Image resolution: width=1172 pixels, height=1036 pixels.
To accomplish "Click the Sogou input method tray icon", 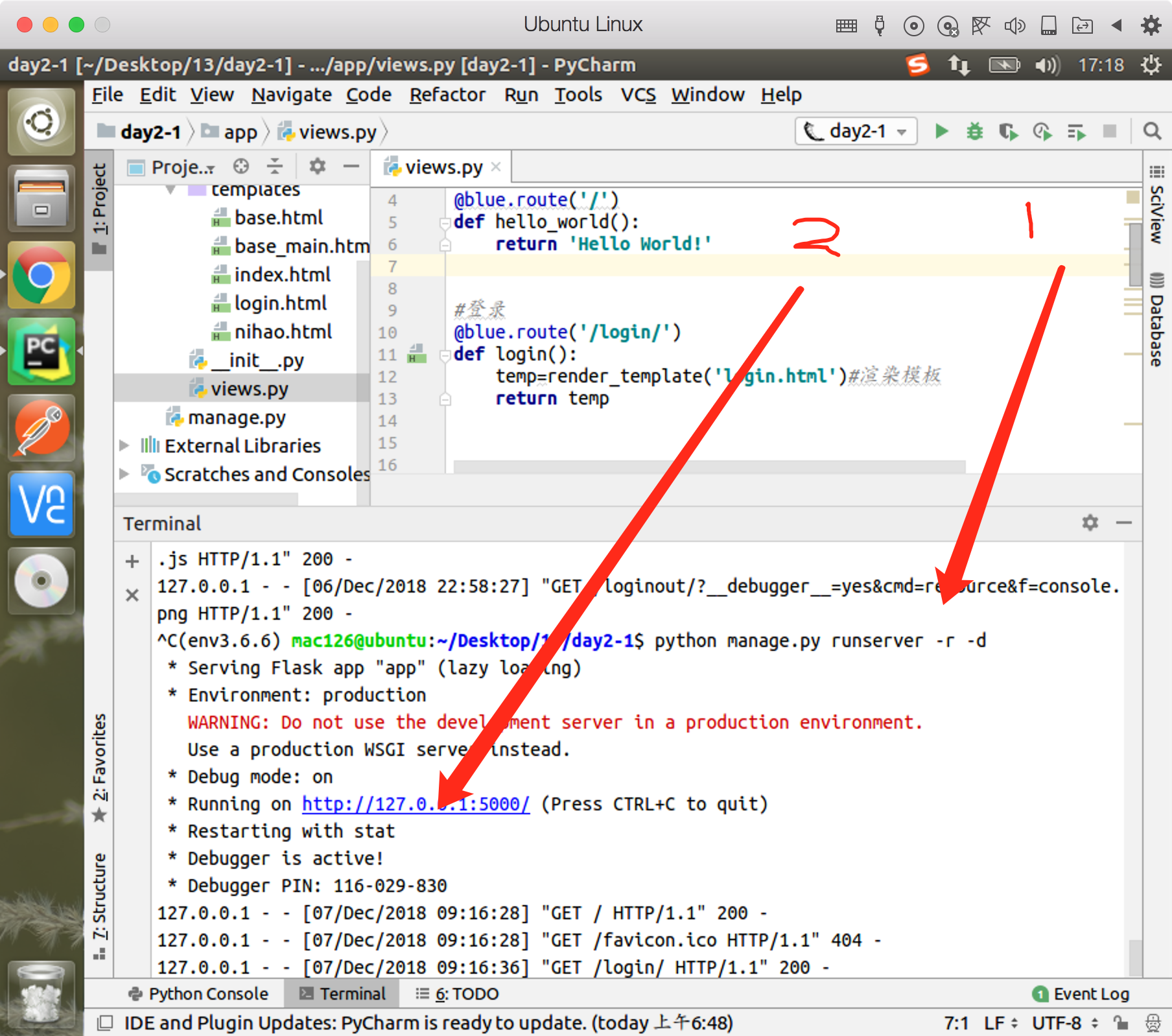I will coord(918,65).
